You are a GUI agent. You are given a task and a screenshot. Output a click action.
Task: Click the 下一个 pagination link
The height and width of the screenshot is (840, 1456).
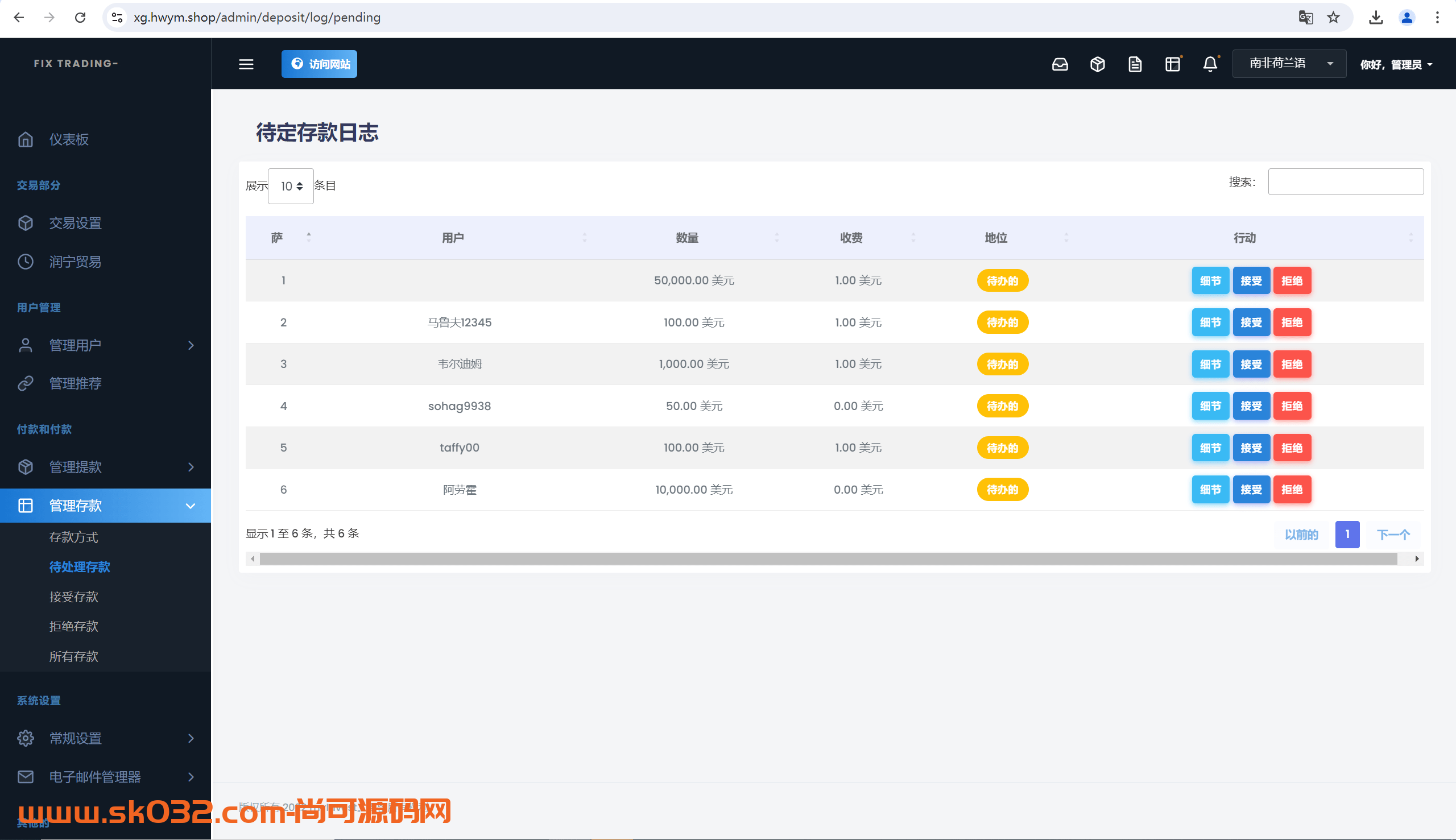(1393, 535)
